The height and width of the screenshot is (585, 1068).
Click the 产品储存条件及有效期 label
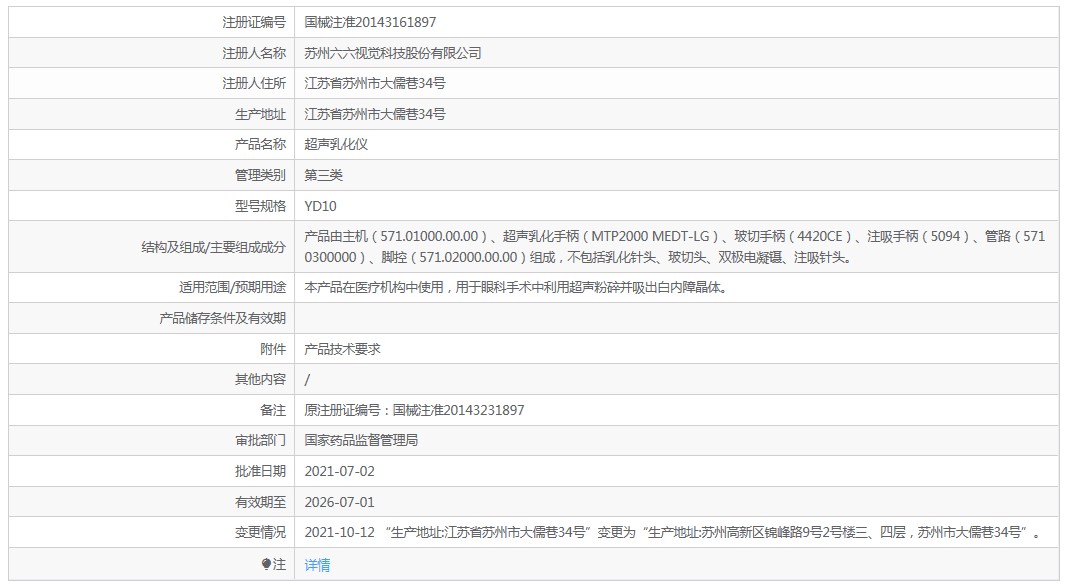222,318
